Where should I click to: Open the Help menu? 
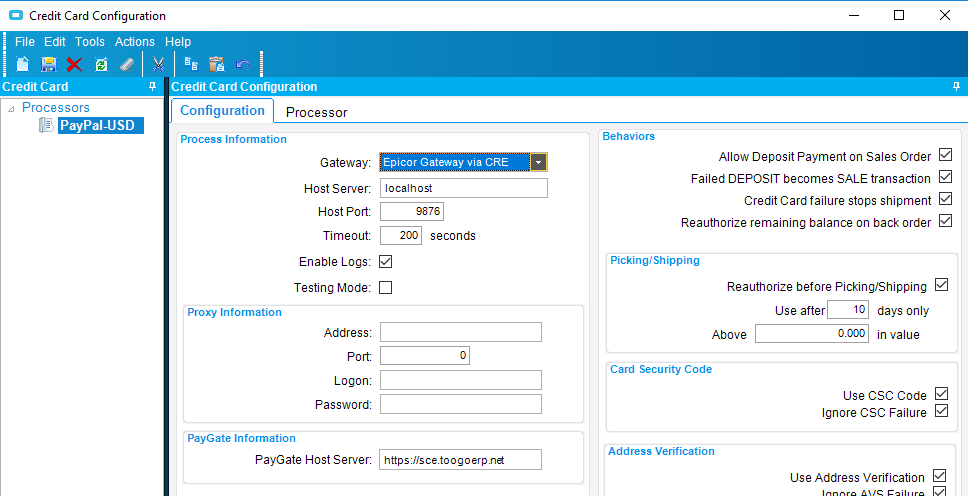point(178,42)
